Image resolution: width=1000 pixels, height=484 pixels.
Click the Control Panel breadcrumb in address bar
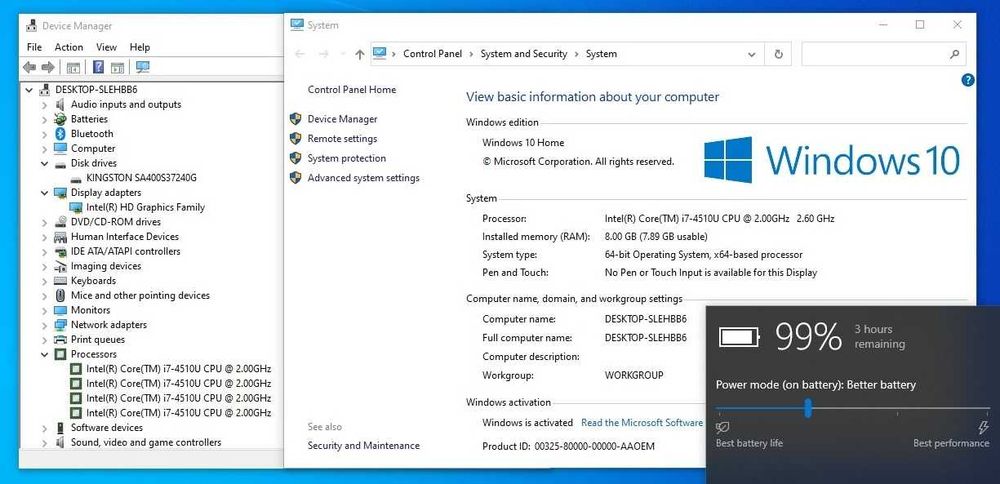pos(432,54)
